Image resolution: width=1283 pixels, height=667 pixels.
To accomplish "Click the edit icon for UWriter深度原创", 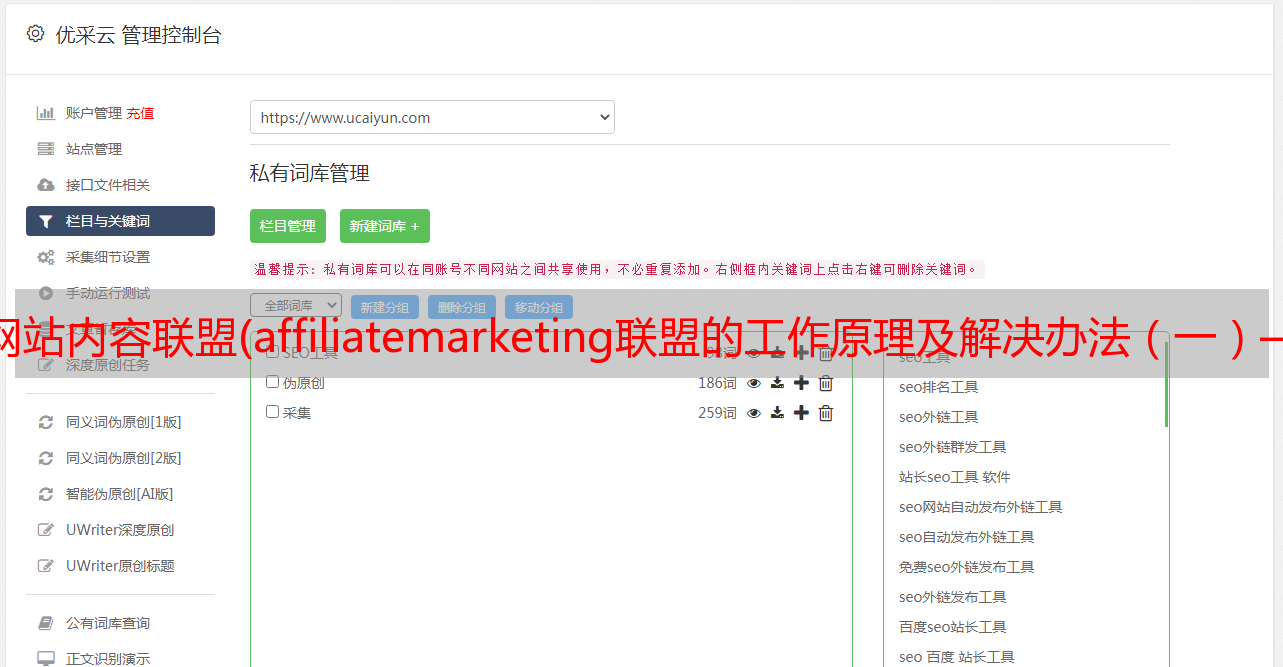I will (x=45, y=530).
